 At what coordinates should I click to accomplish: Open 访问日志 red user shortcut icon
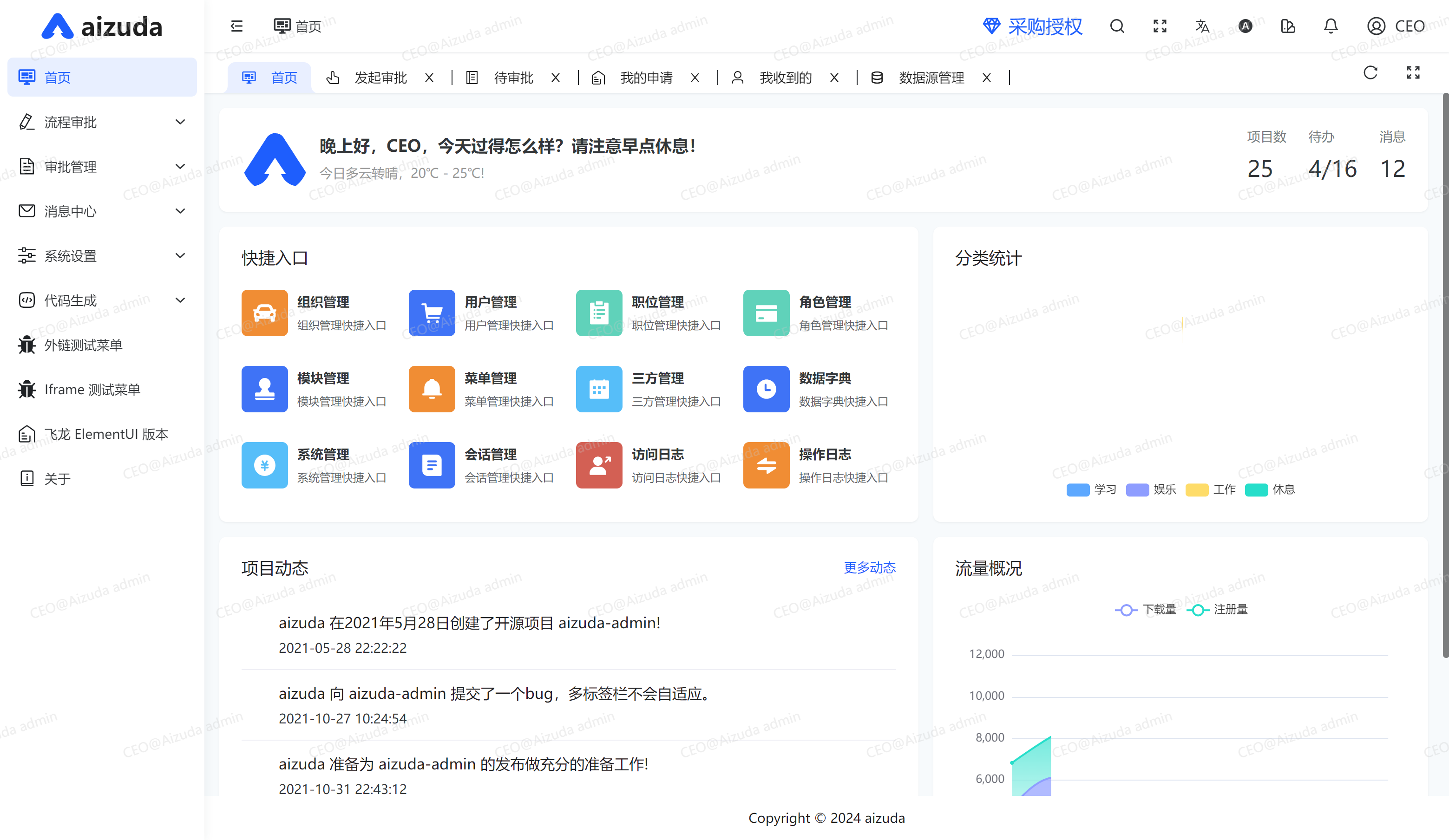(x=599, y=465)
